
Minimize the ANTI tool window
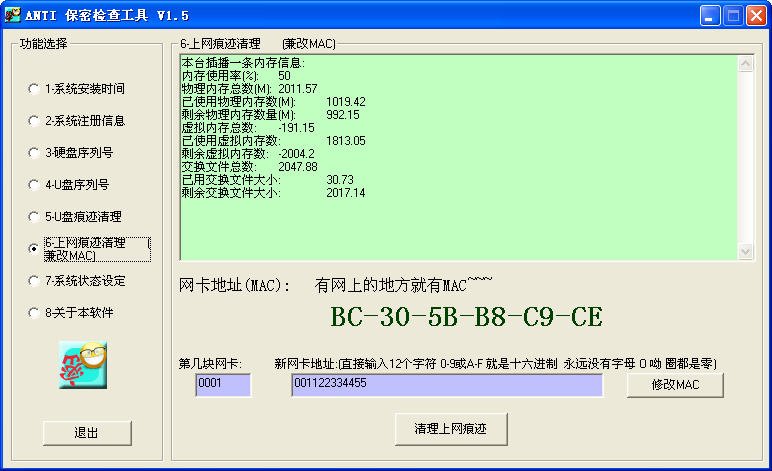pyautogui.click(x=709, y=16)
